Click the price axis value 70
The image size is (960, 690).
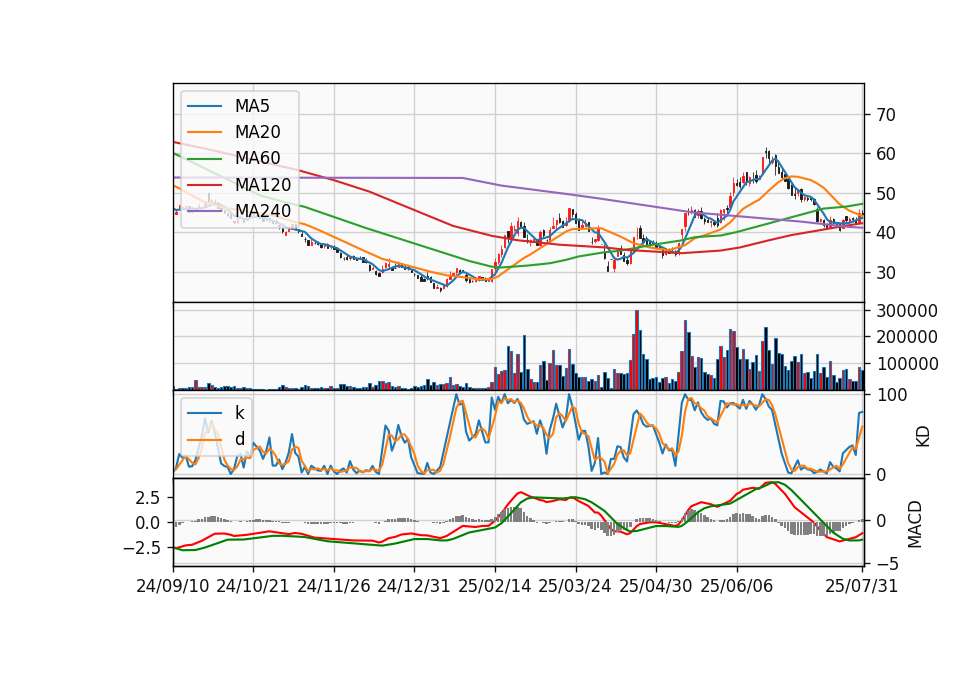[885, 115]
